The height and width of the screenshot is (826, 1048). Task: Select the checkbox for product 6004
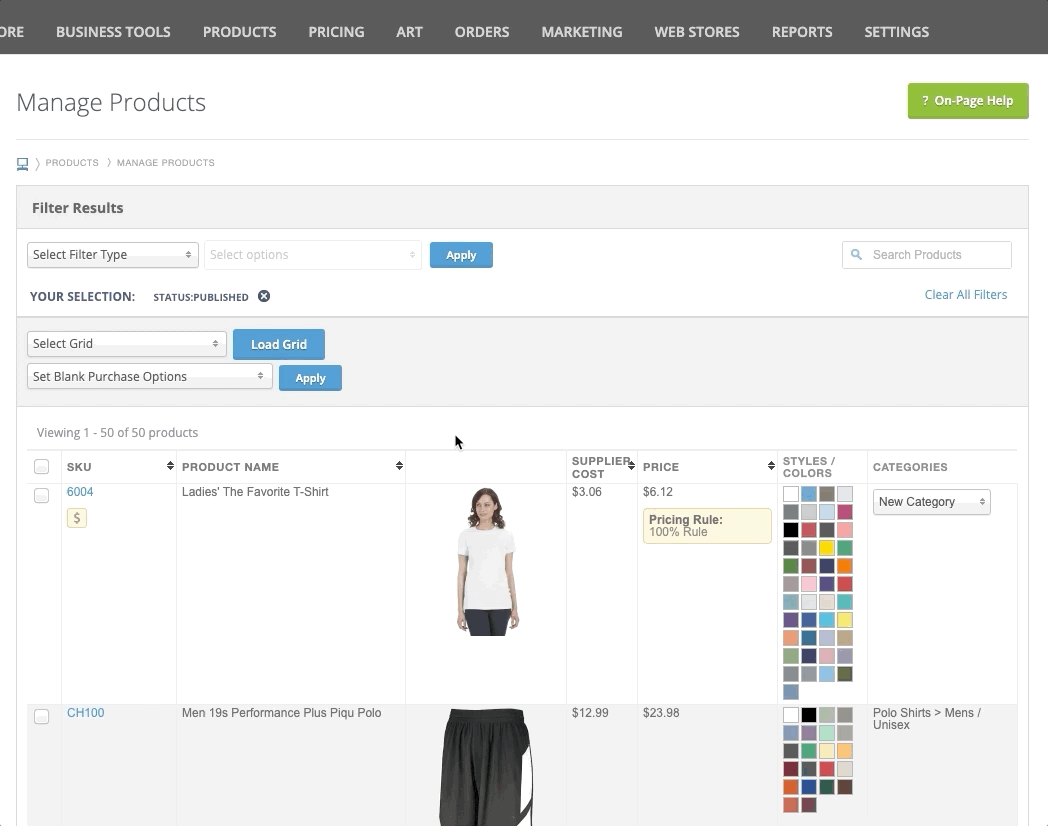(42, 495)
